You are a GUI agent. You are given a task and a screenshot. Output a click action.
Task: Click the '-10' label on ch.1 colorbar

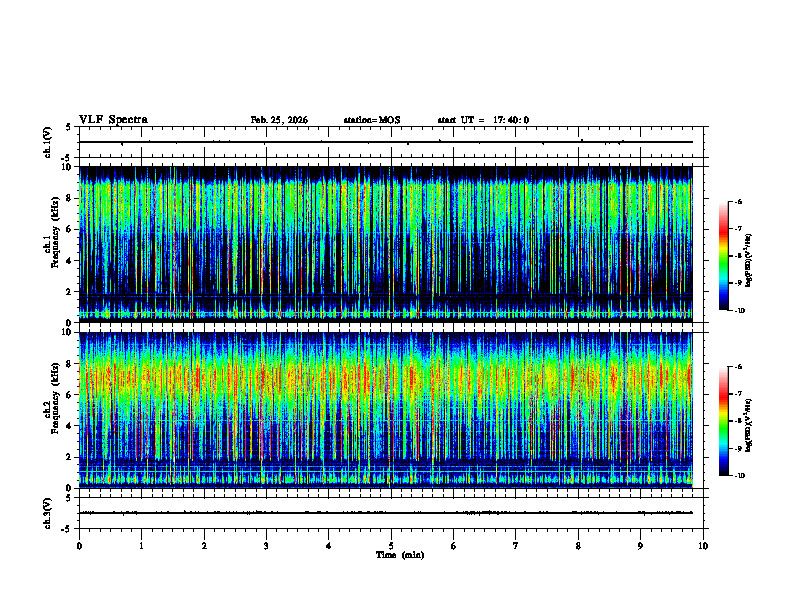739,311
